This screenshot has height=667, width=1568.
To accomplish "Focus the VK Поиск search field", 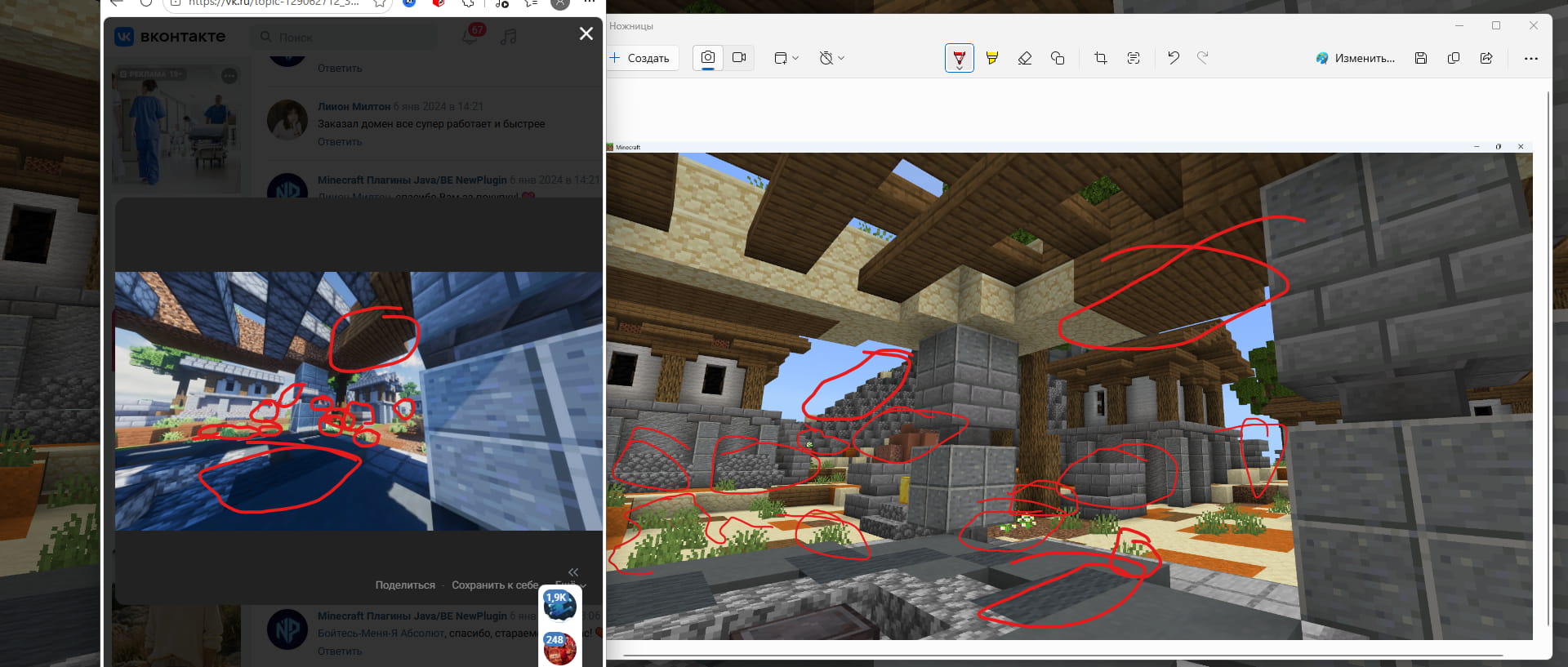I will click(x=345, y=37).
